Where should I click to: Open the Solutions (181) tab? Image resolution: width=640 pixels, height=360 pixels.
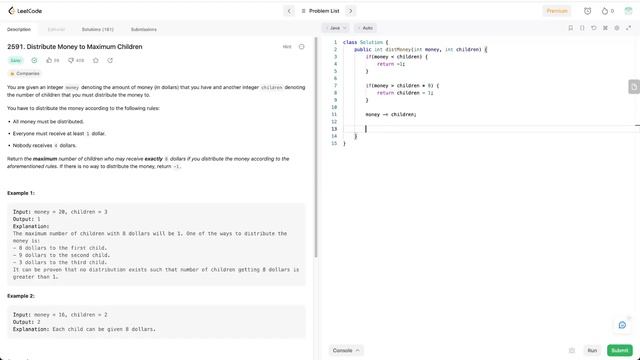(x=98, y=29)
